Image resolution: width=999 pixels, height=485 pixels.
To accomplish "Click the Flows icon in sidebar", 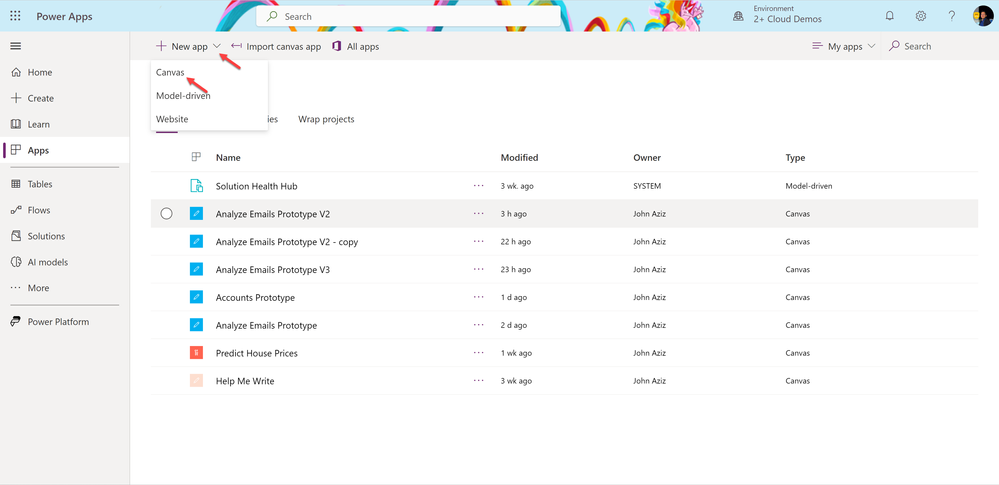I will [17, 210].
